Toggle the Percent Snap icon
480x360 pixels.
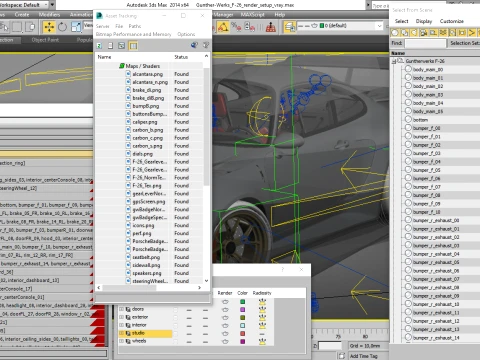(x=236, y=27)
